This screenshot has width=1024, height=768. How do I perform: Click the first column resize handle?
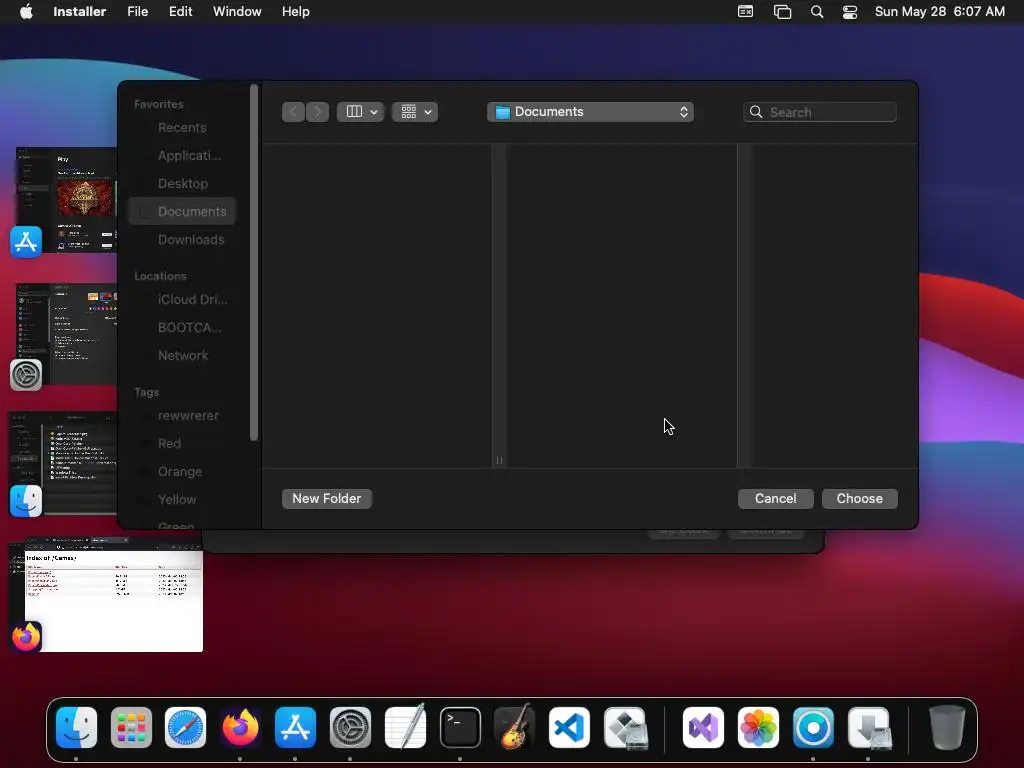(x=499, y=460)
